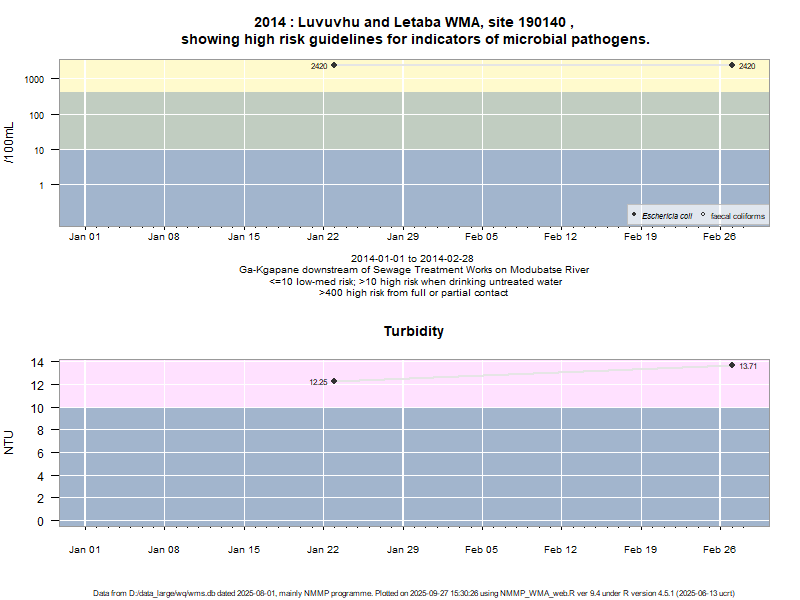Click the main chart title for site 190140
Viewport: 800px width, 600px height.
(x=414, y=30)
